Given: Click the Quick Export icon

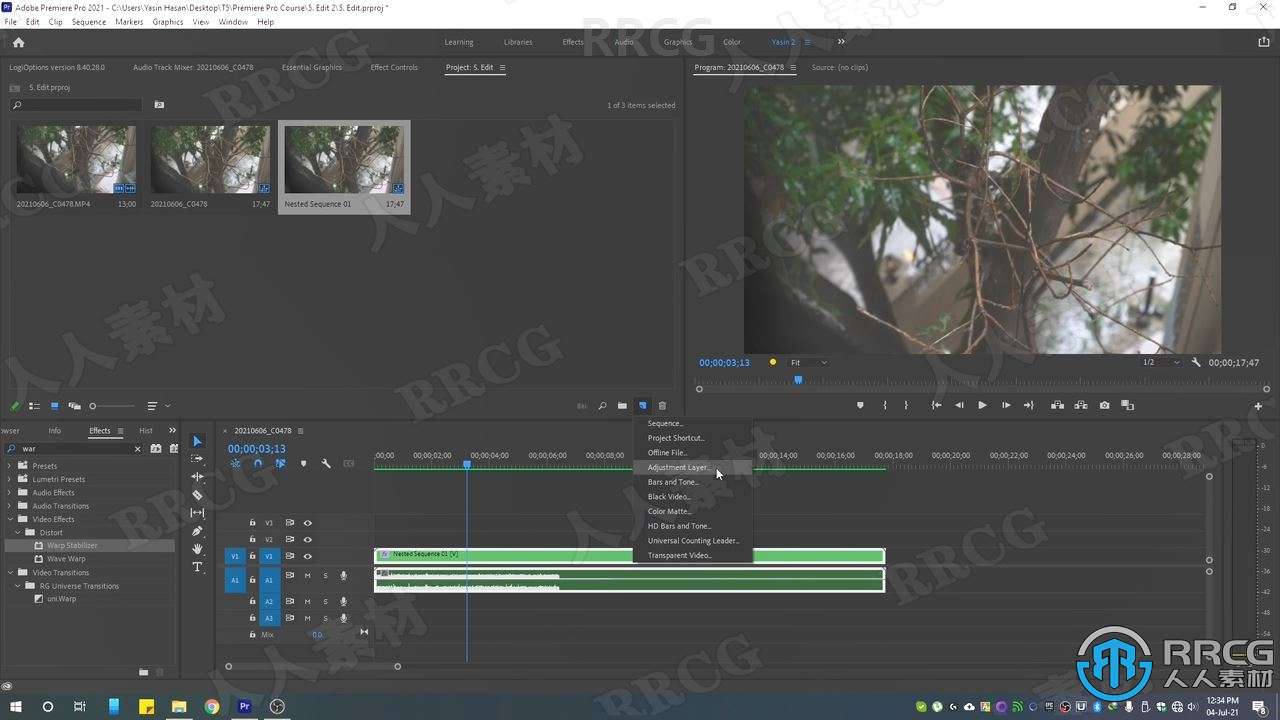Looking at the screenshot, I should [1263, 42].
